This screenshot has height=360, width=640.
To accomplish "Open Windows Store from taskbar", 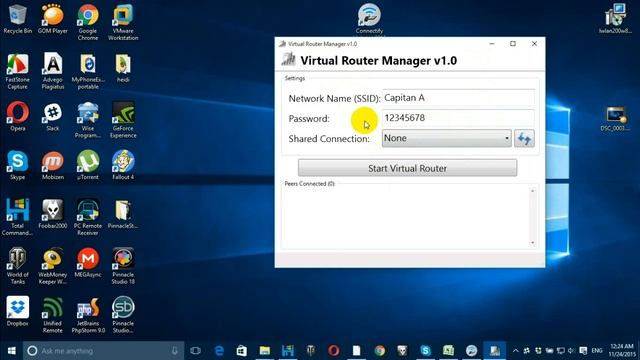I will [x=242, y=351].
